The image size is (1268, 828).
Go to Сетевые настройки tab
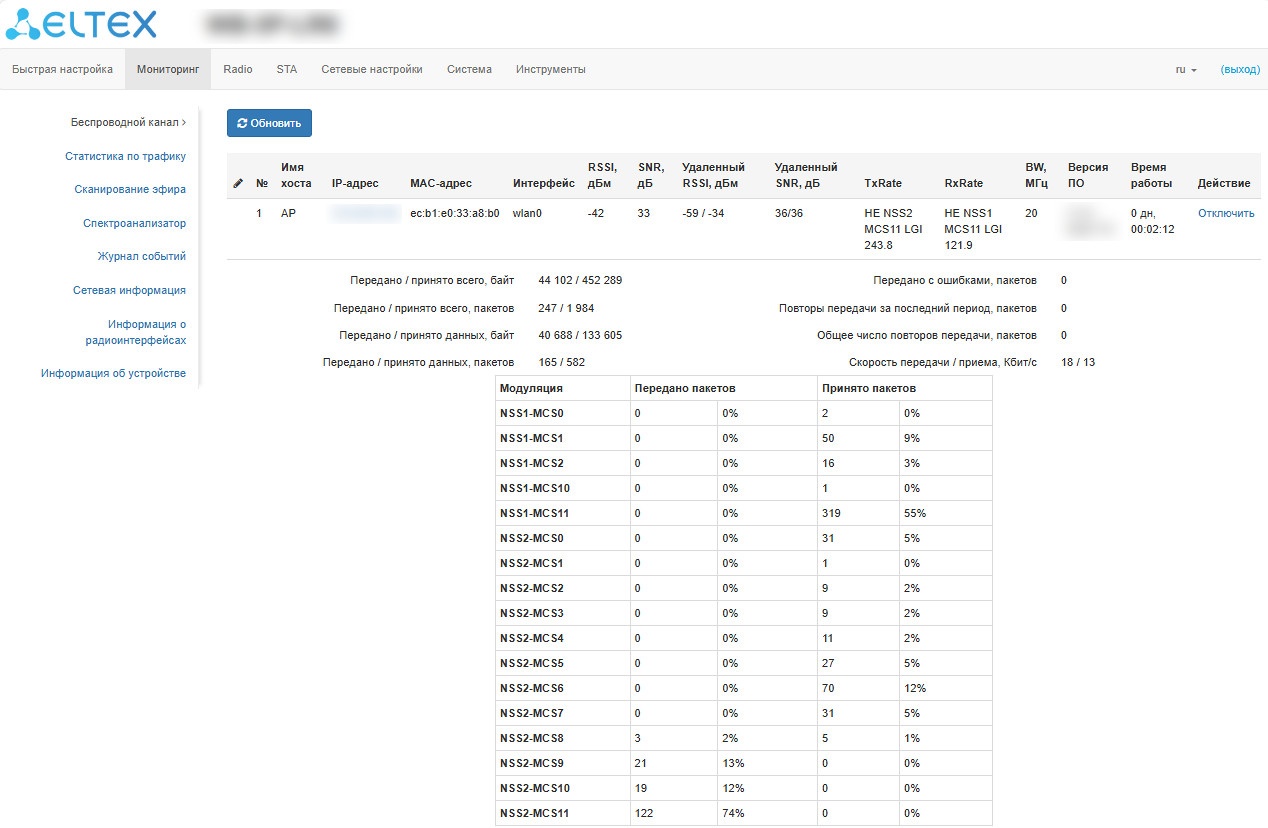372,70
